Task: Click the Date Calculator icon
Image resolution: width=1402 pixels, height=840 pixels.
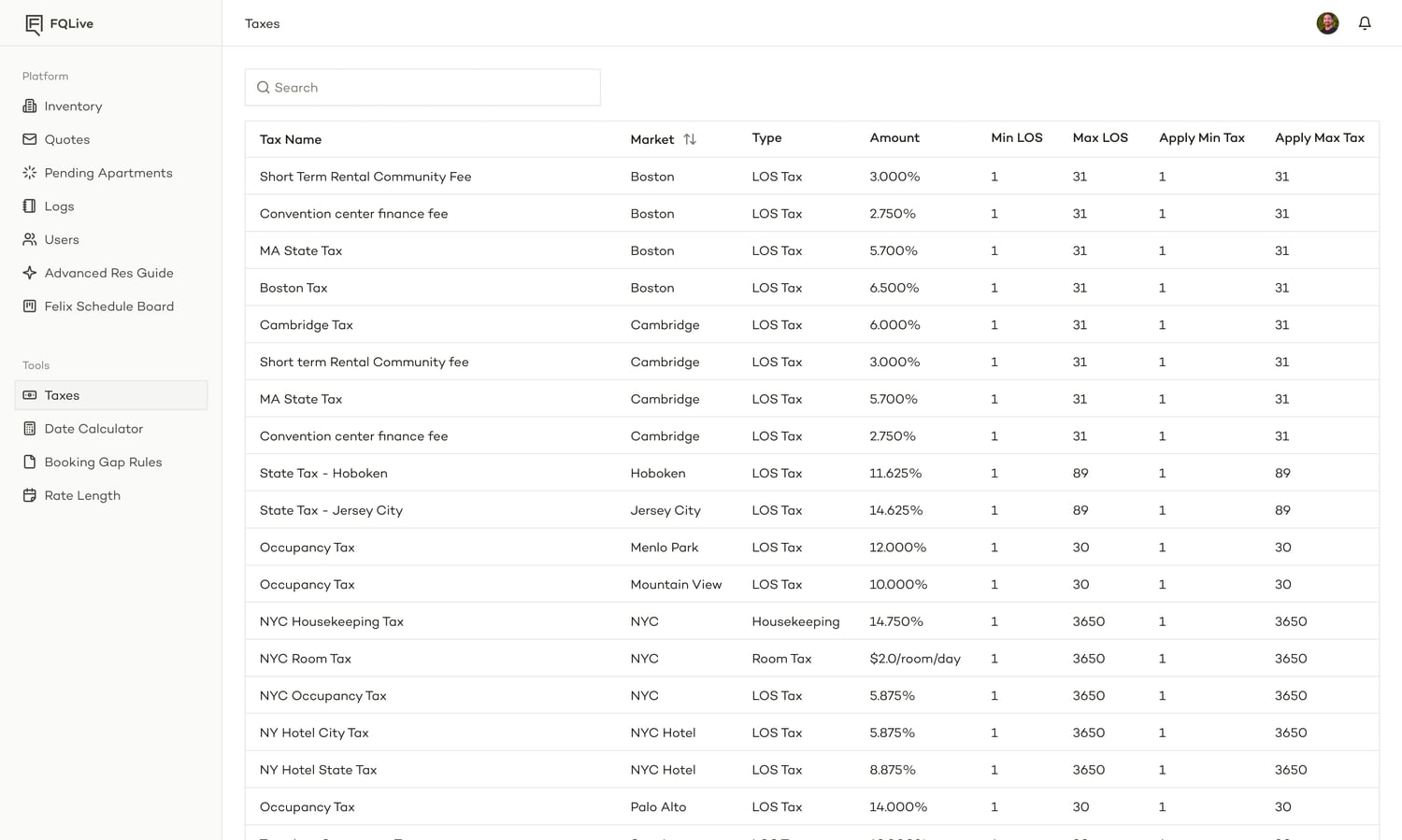Action: point(30,429)
